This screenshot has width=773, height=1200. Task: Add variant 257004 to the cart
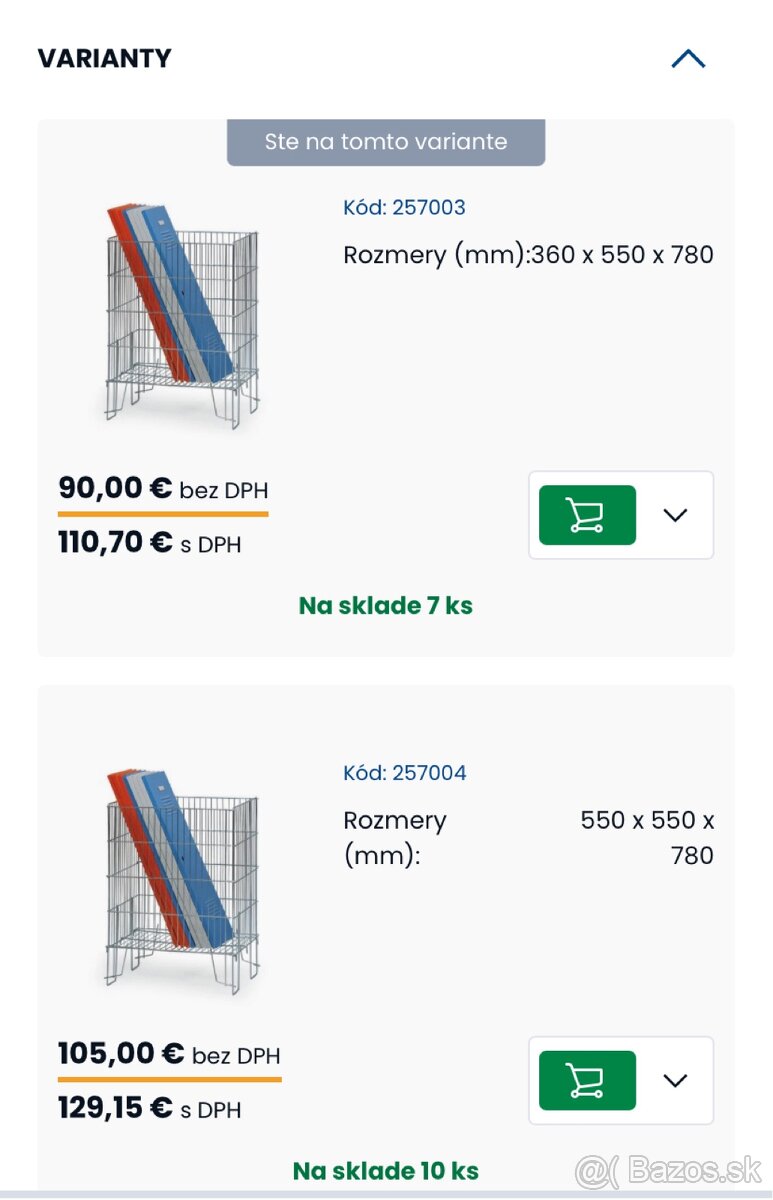click(x=587, y=1080)
